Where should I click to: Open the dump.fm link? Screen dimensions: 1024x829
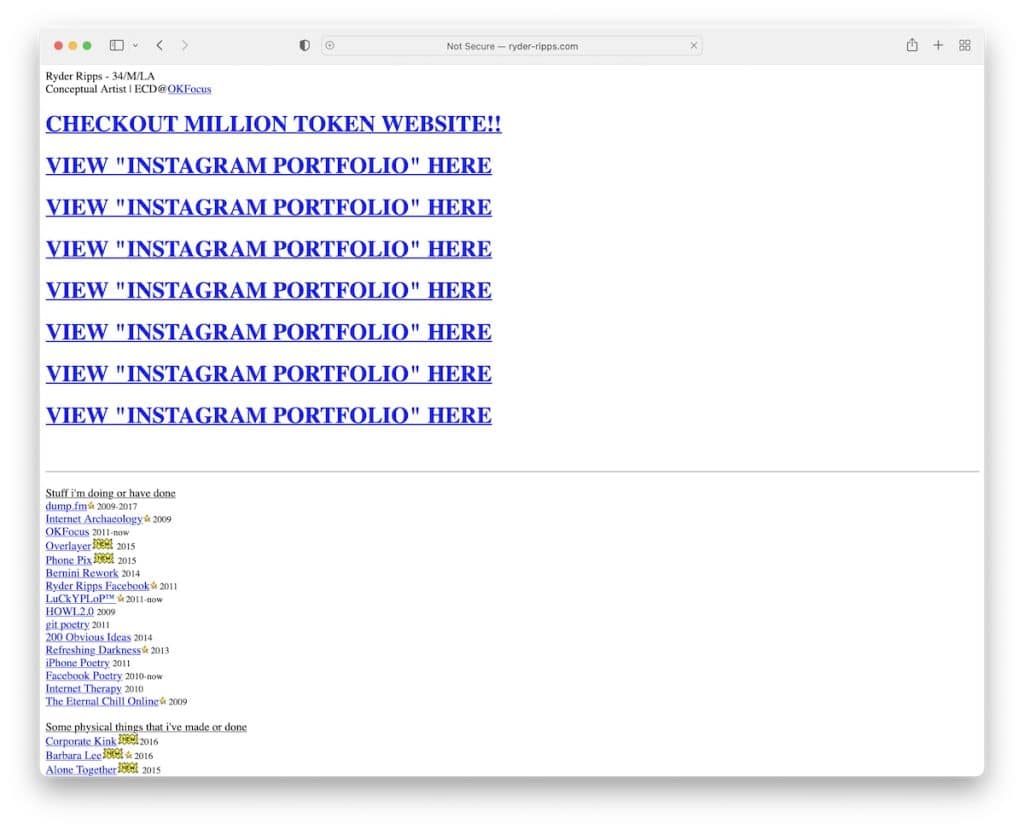tap(66, 506)
